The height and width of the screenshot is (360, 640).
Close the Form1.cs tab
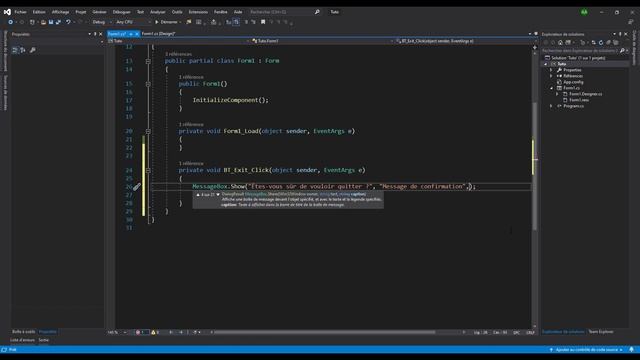[x=137, y=34]
